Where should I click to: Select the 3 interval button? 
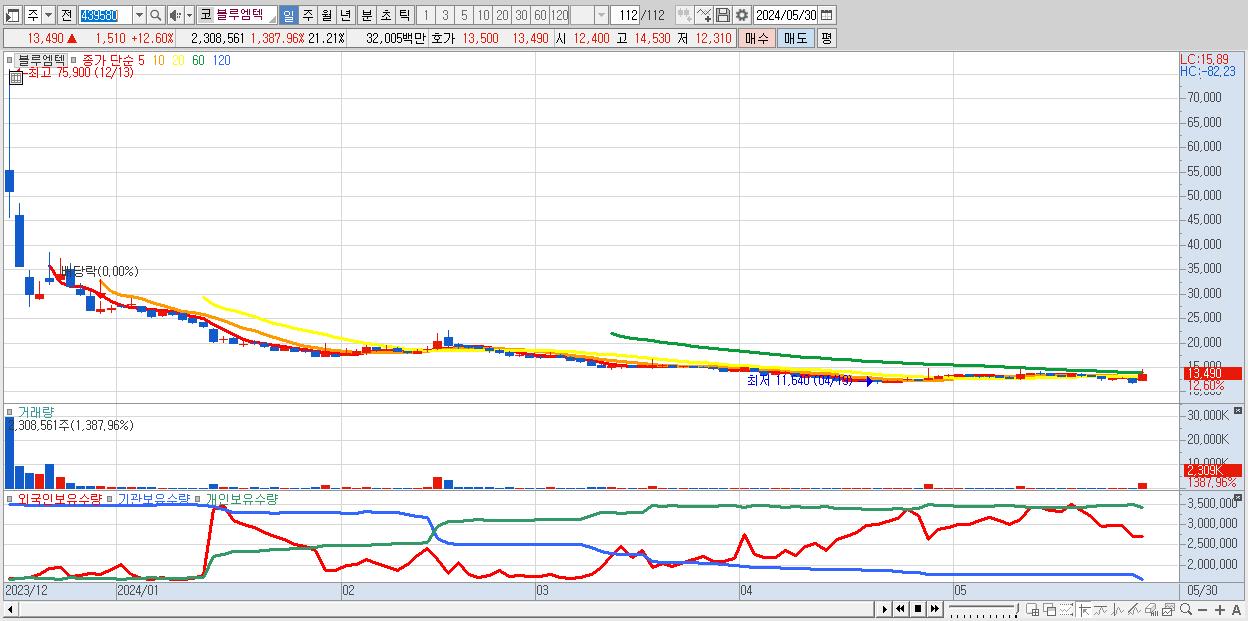[445, 15]
